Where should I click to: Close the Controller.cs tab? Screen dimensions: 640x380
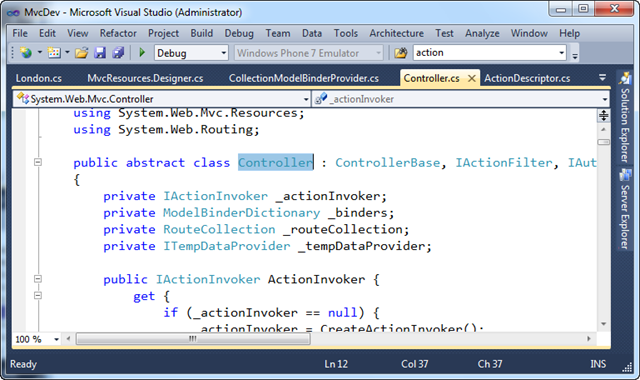pos(471,78)
